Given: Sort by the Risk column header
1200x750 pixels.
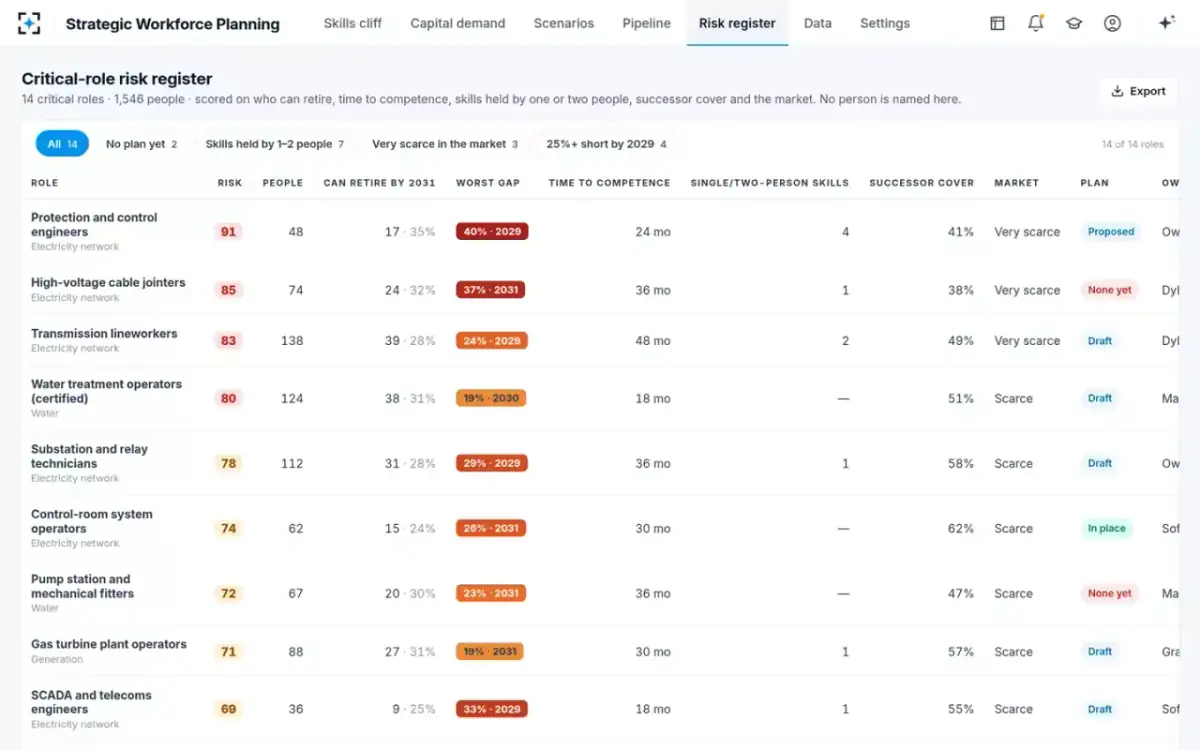Looking at the screenshot, I should 229,183.
